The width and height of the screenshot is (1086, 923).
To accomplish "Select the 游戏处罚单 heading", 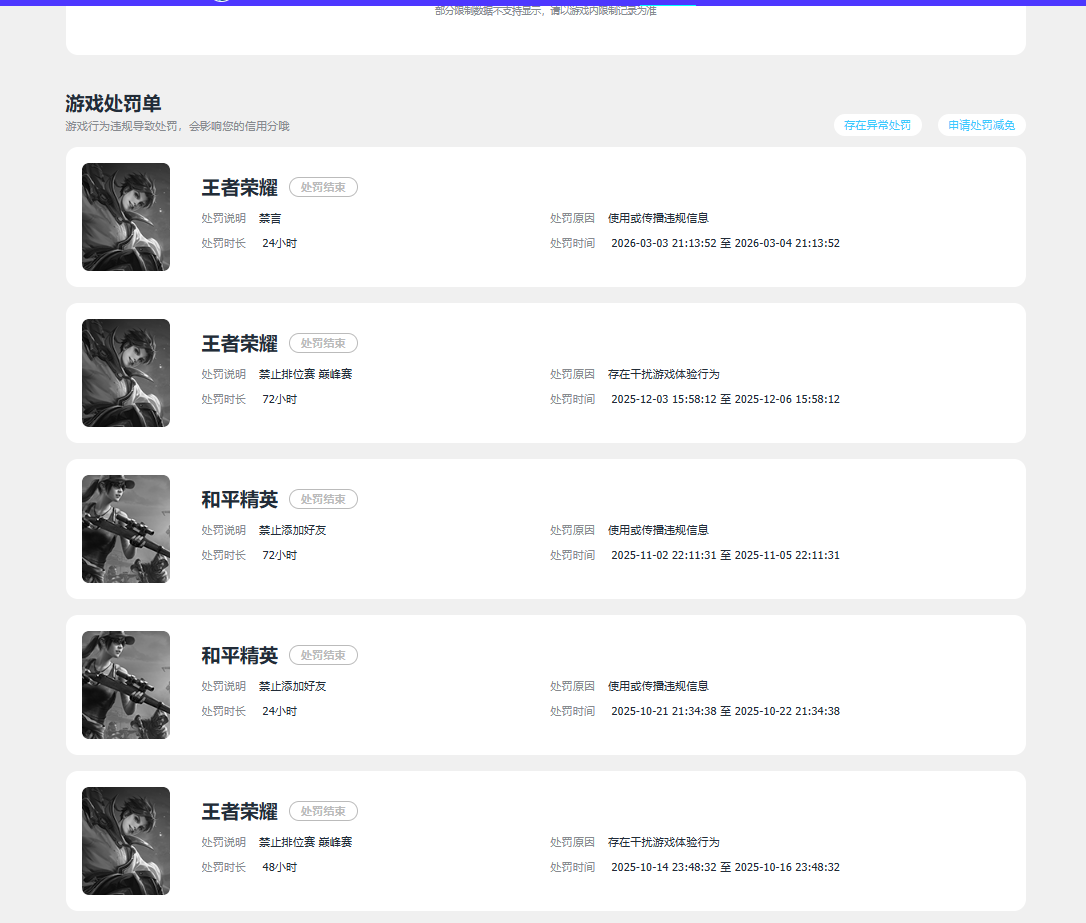I will pos(114,104).
